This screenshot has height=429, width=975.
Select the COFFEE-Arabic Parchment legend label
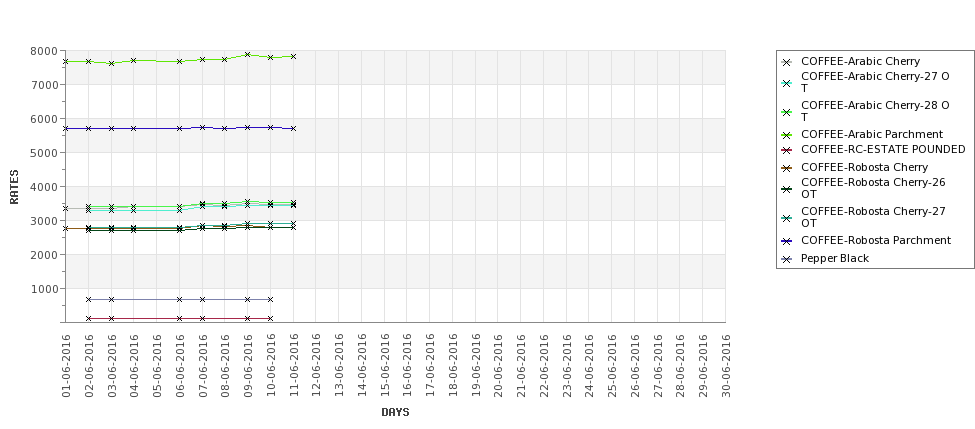click(872, 134)
